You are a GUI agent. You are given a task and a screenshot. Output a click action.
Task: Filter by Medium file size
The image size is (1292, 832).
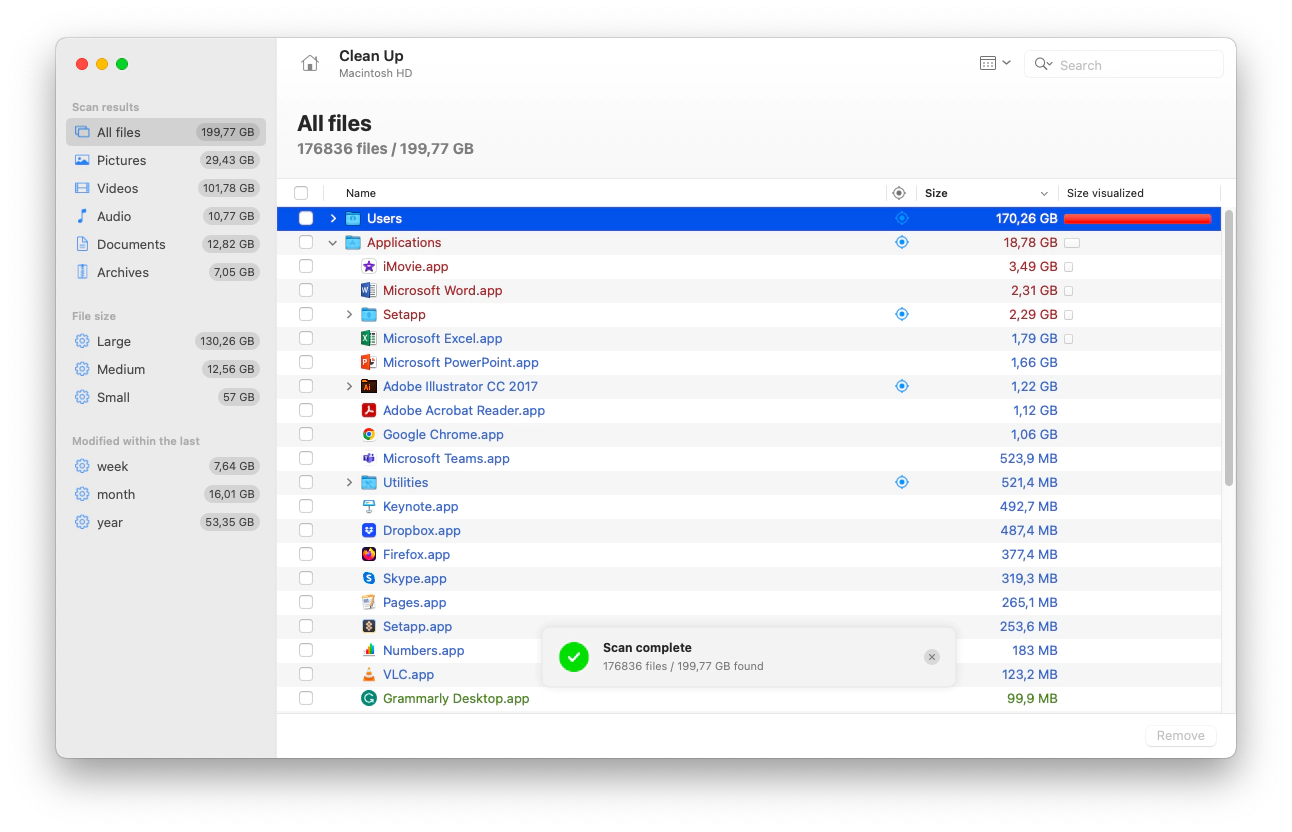click(x=166, y=369)
